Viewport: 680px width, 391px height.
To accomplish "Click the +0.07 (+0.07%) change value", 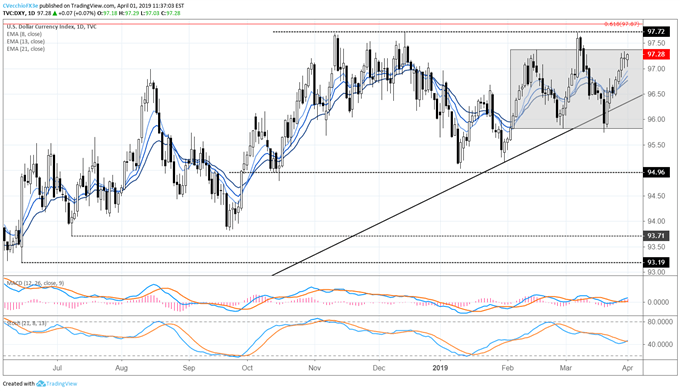I will [77, 13].
